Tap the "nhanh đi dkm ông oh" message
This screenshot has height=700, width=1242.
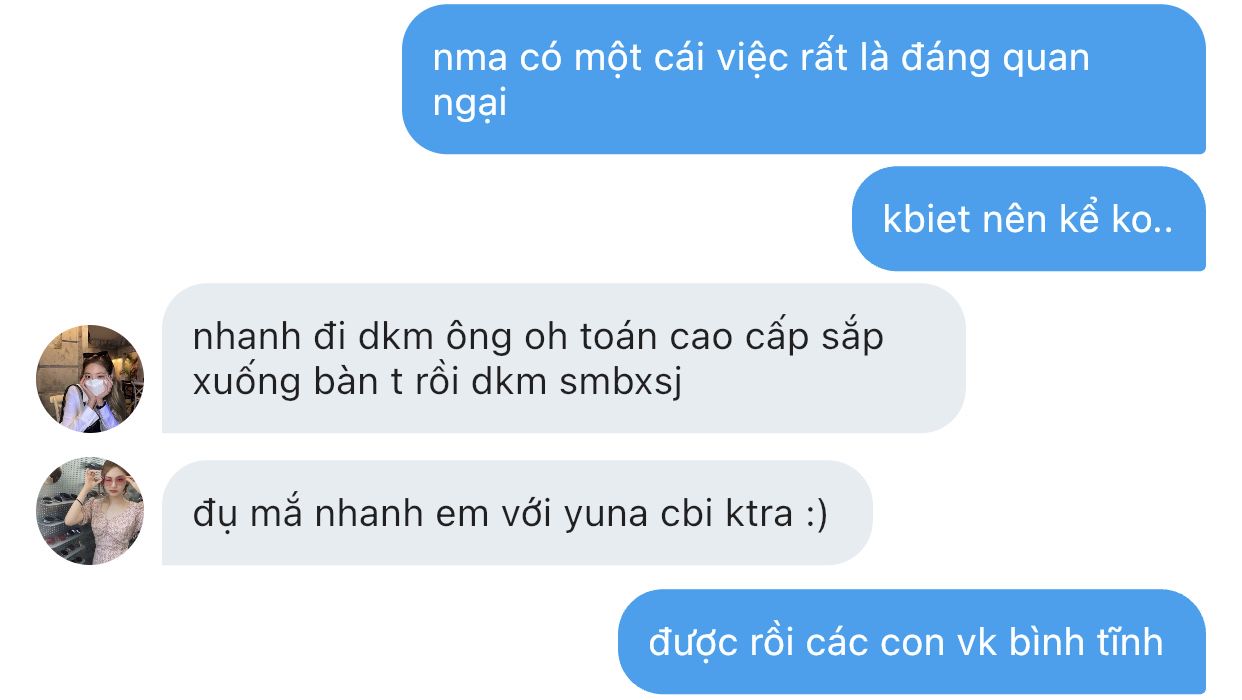(x=564, y=358)
